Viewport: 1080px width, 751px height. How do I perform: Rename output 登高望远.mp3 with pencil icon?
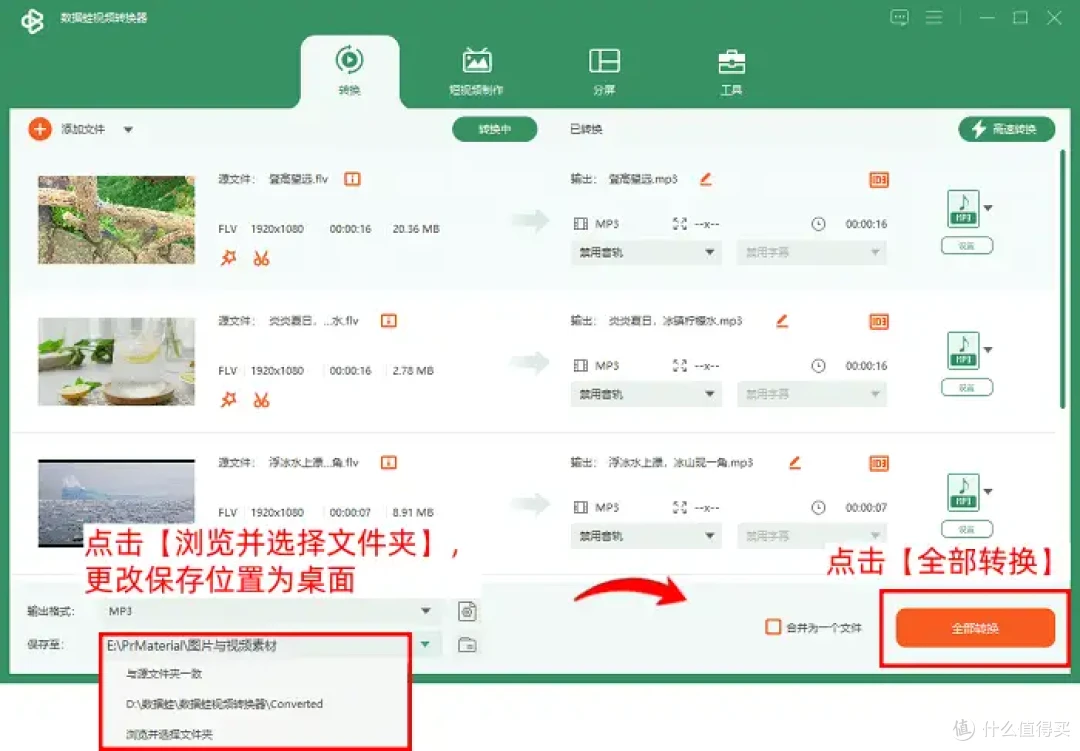click(x=705, y=179)
